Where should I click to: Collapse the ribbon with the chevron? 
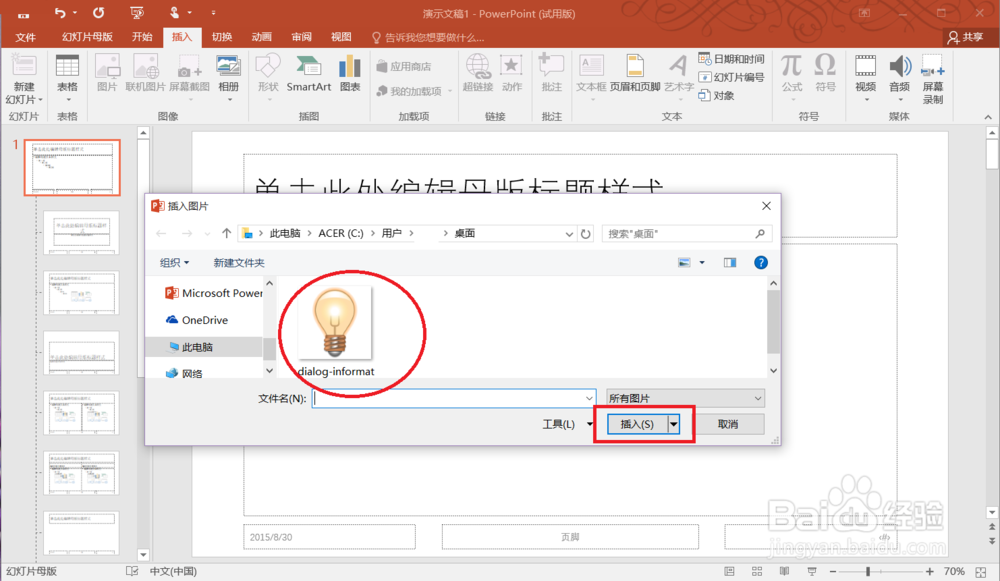(x=988, y=117)
